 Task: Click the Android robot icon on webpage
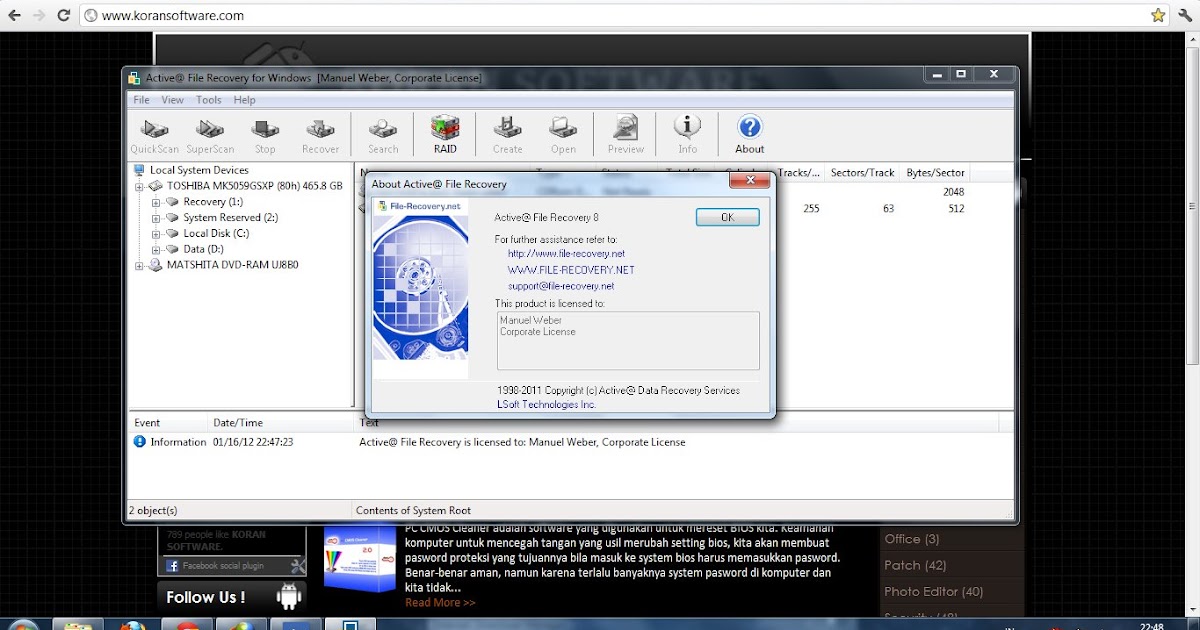click(289, 597)
